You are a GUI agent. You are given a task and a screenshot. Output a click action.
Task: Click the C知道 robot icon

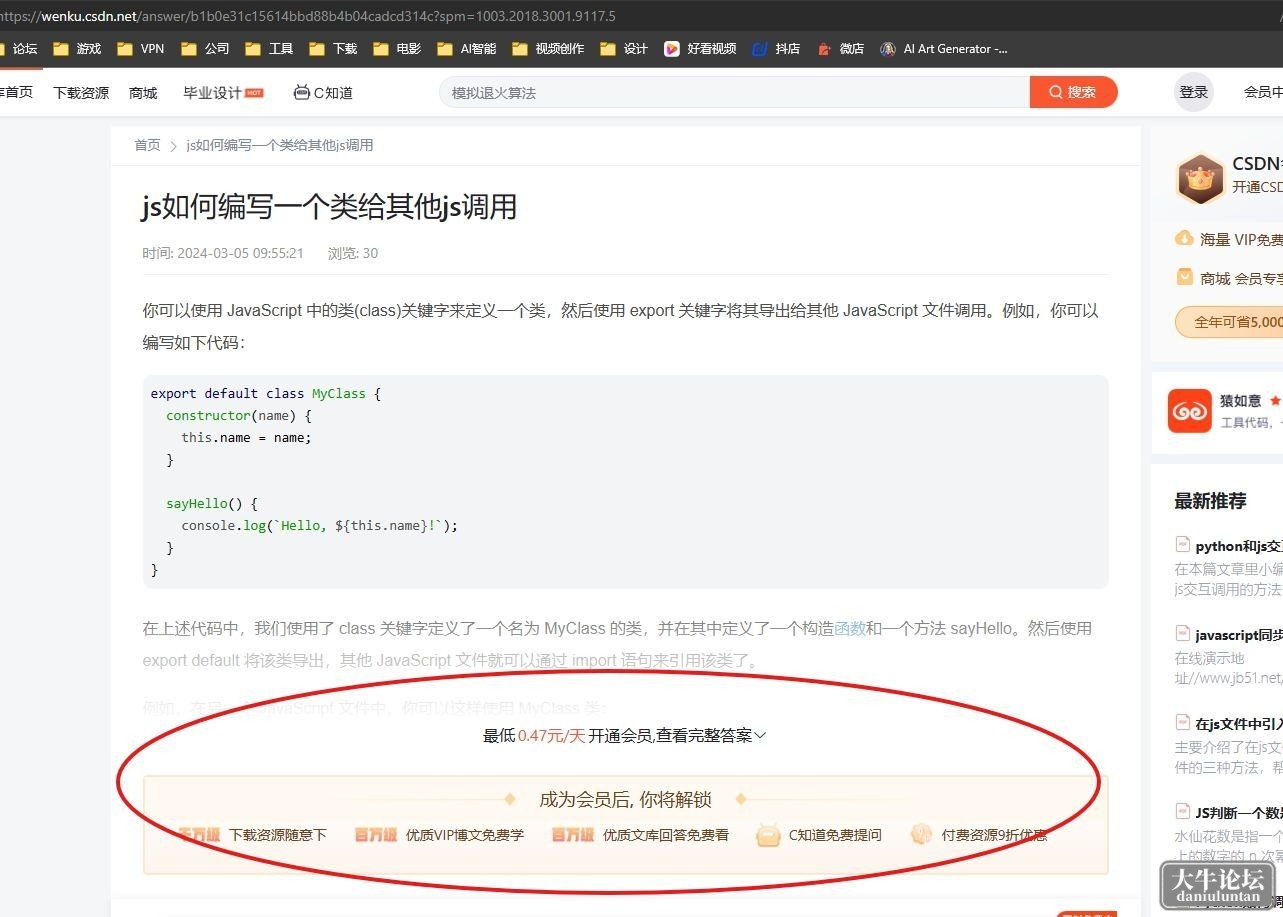click(301, 92)
